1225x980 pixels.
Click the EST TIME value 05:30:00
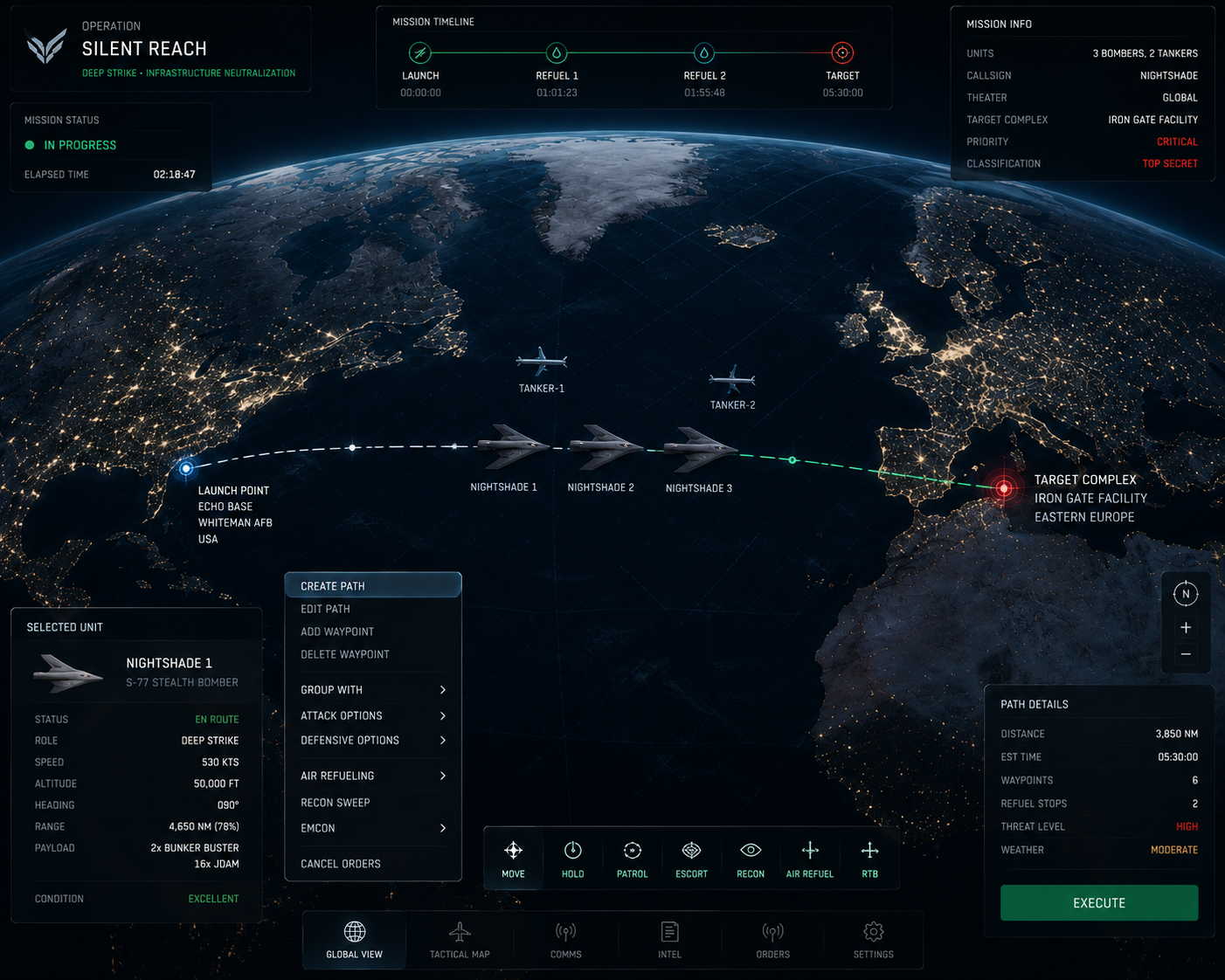[1178, 757]
